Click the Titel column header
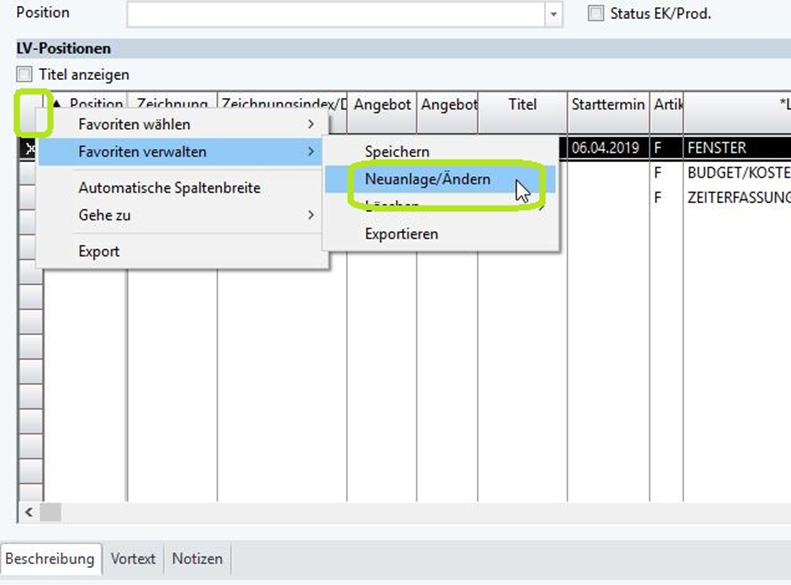 click(x=522, y=105)
